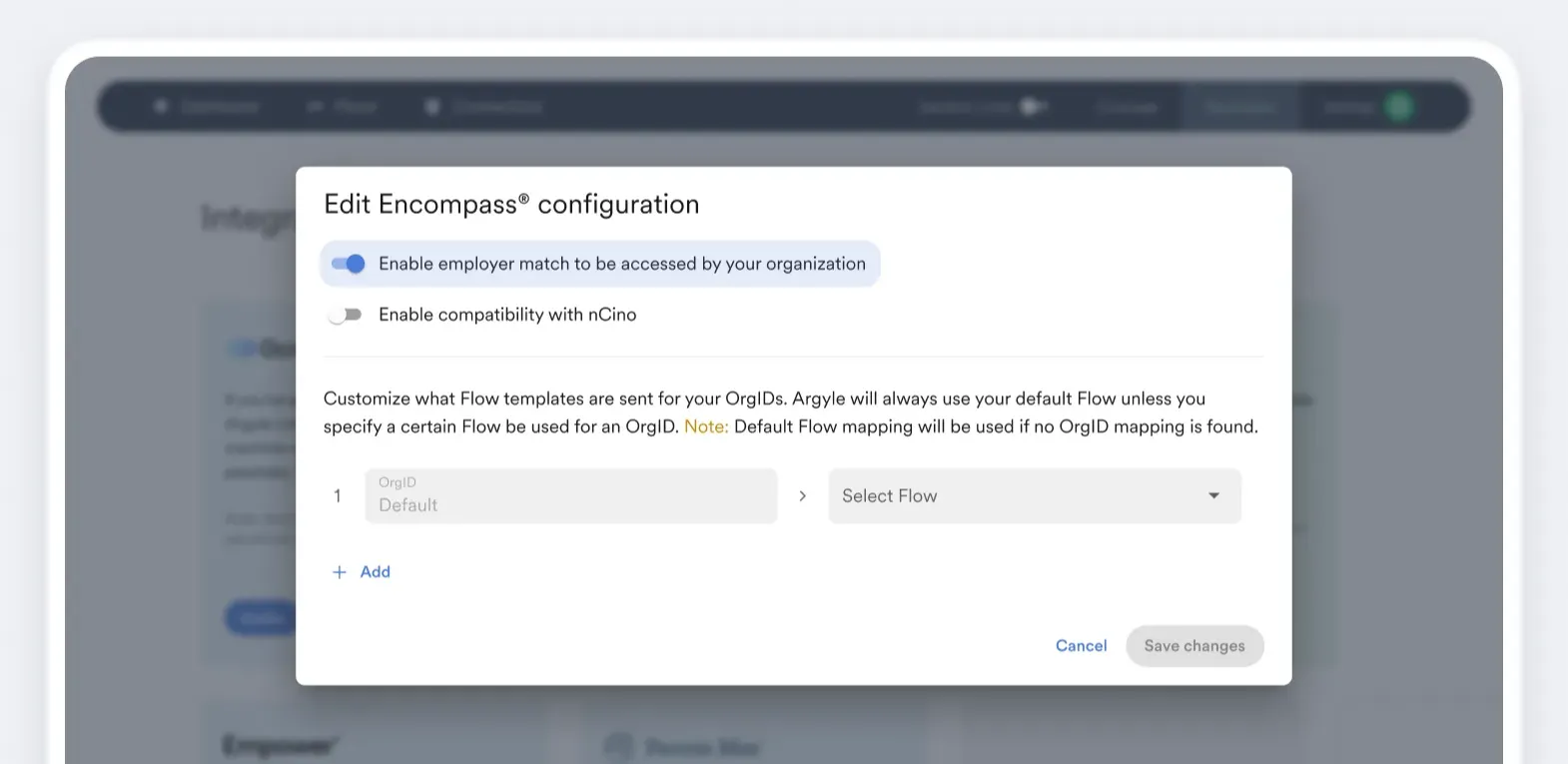Toggle the employer match switch
The width and height of the screenshot is (1568, 764).
349,264
